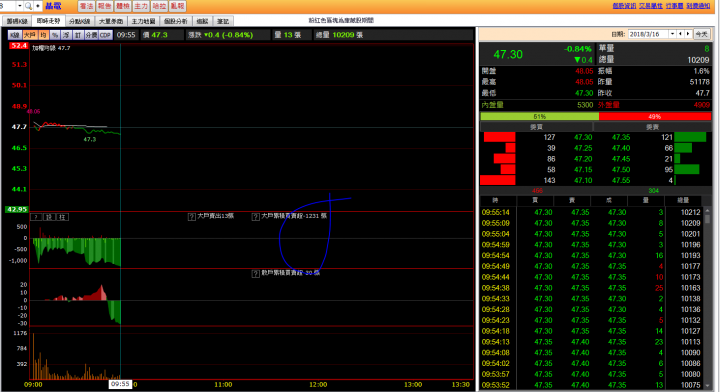Click the 看法 toolbar button

(86, 6)
